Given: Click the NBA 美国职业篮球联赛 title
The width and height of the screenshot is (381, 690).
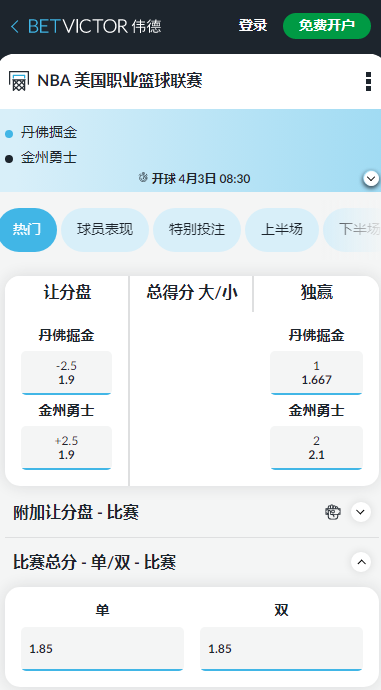Looking at the screenshot, I should [x=120, y=81].
